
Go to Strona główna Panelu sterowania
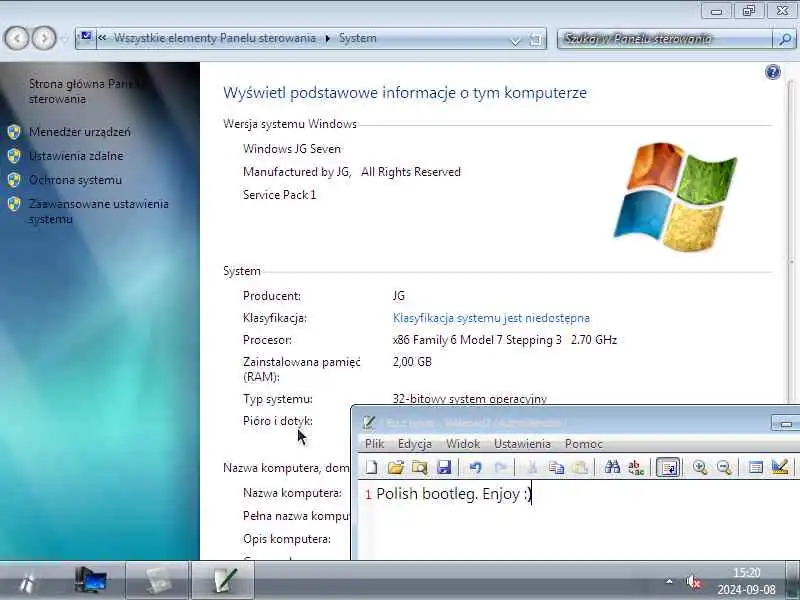click(84, 91)
